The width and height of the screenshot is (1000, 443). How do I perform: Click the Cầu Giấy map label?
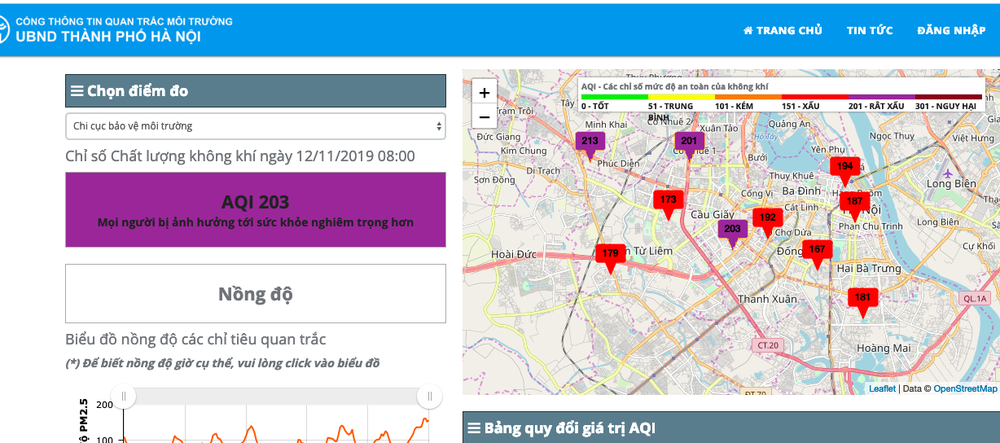click(713, 215)
